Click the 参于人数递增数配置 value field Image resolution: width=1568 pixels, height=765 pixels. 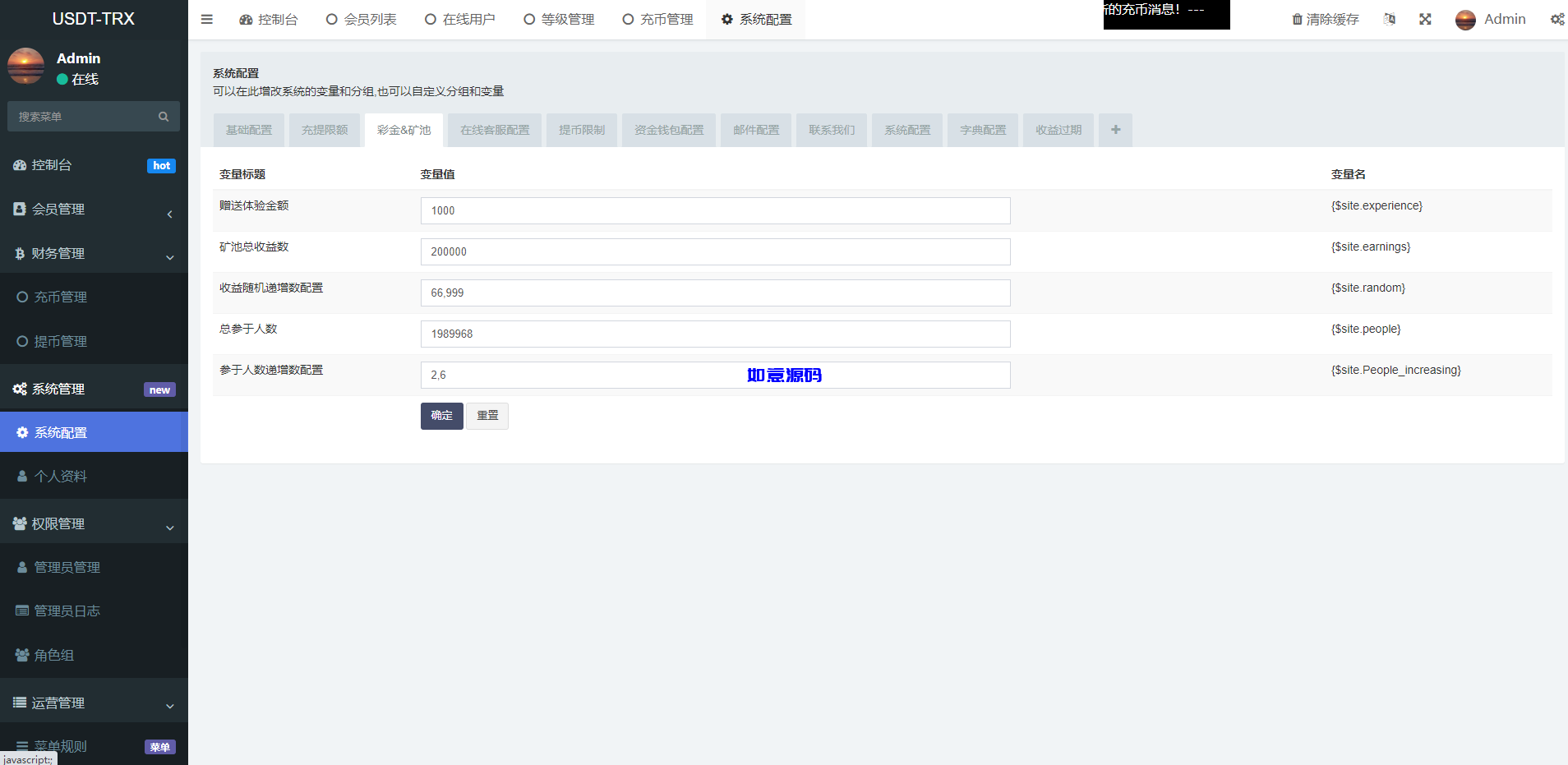[715, 375]
